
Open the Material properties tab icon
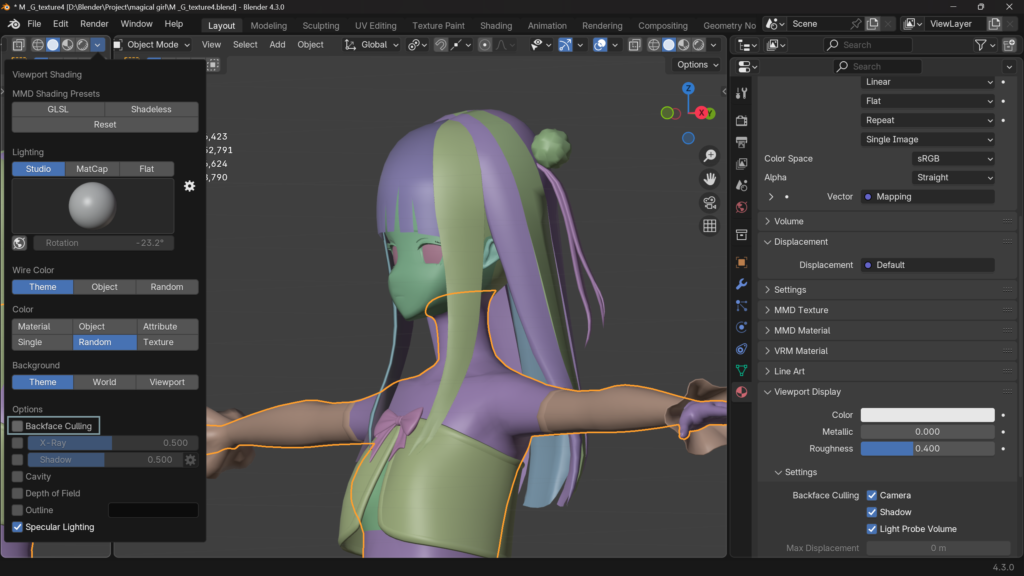click(x=741, y=392)
